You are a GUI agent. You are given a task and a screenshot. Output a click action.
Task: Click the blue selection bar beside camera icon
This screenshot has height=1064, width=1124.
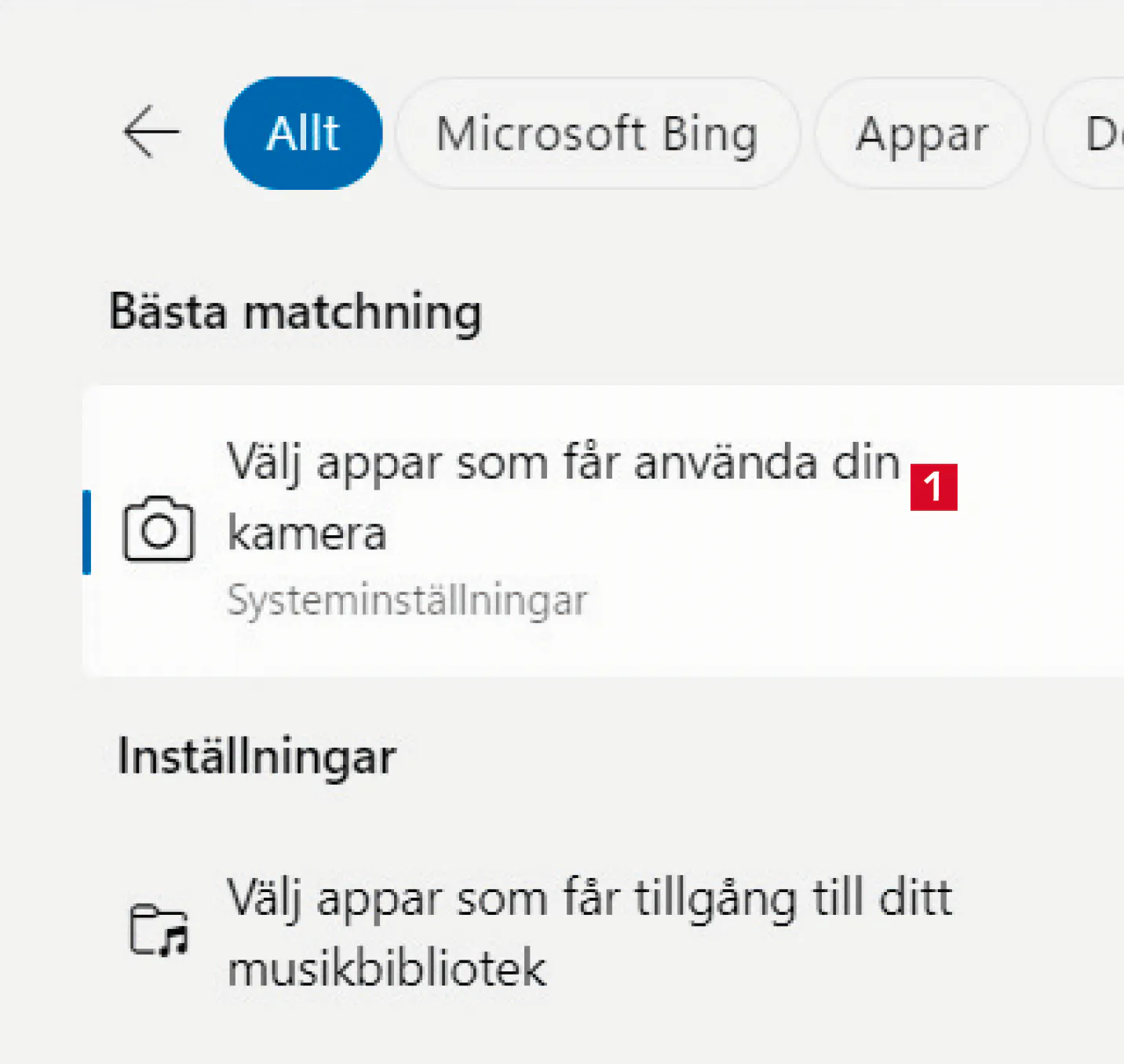click(x=87, y=531)
